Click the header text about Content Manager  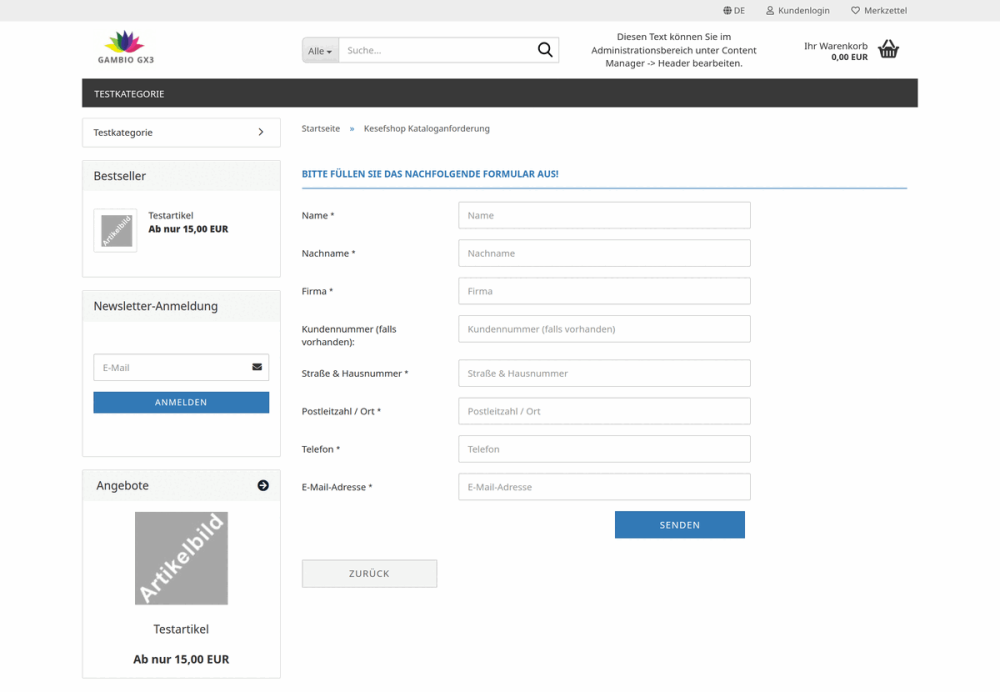pyautogui.click(x=673, y=50)
